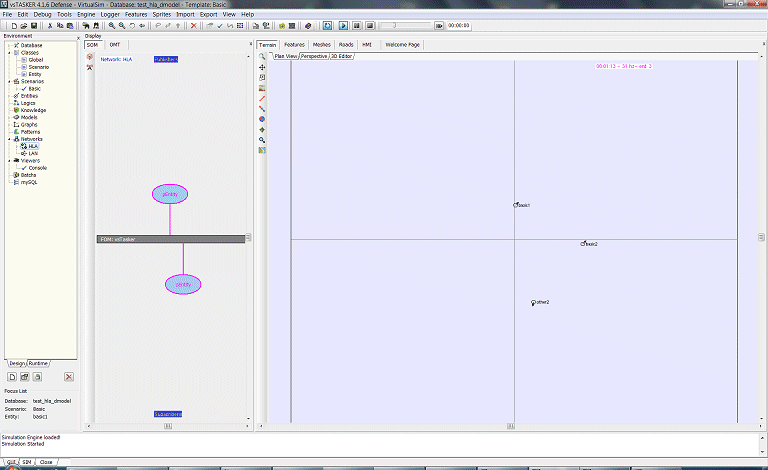Expand or collapse the Classes tree node
768x470 pixels.
click(x=9, y=53)
